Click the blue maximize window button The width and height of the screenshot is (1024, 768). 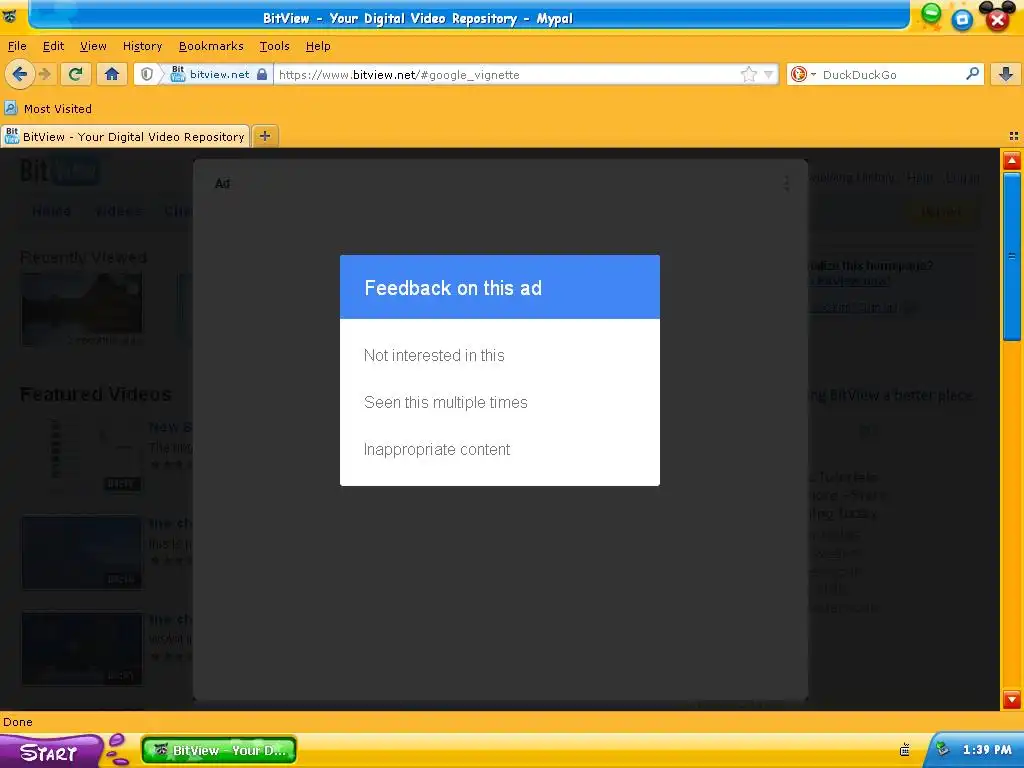point(962,20)
